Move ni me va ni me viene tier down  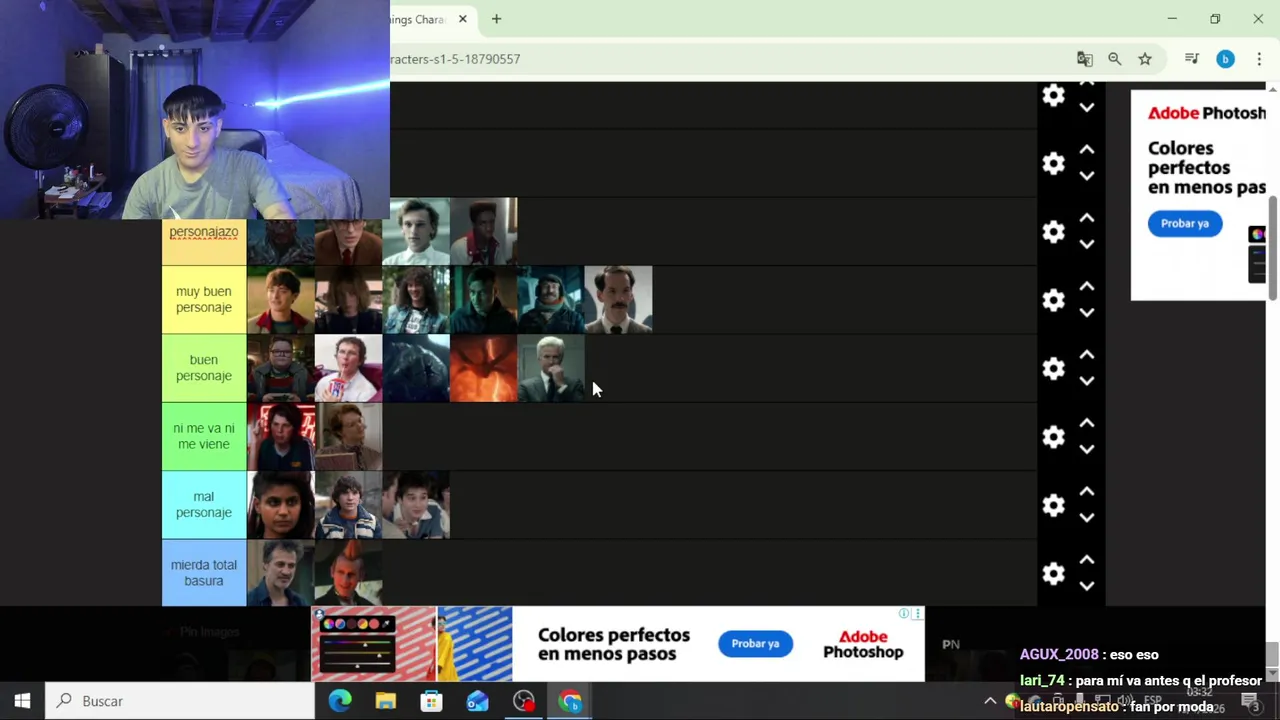(1087, 449)
